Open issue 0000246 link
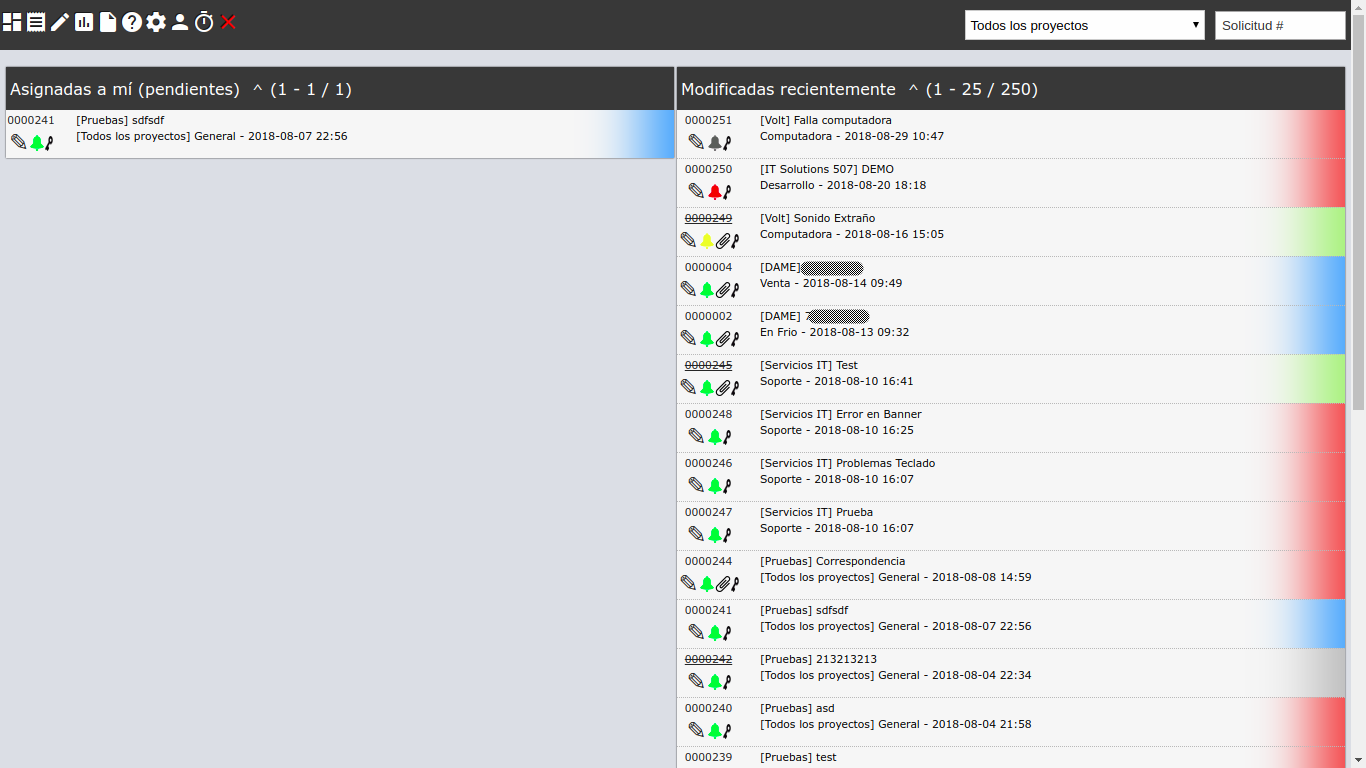1366x768 pixels. click(708, 463)
